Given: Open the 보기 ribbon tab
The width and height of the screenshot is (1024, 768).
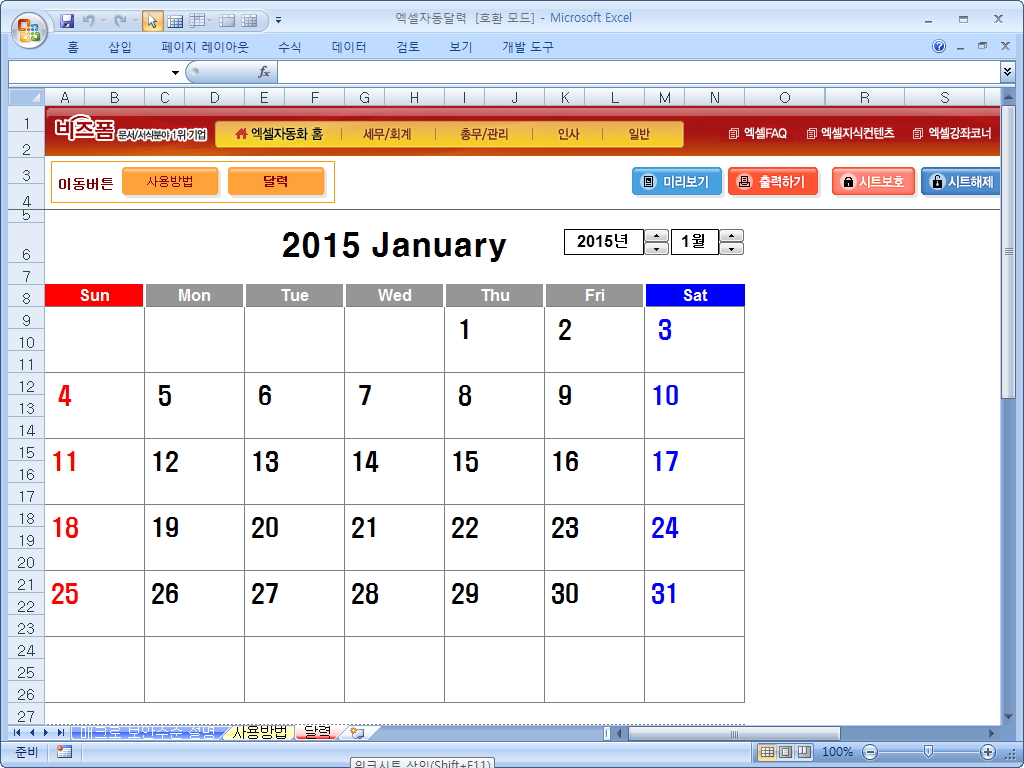Looking at the screenshot, I should pos(460,47).
